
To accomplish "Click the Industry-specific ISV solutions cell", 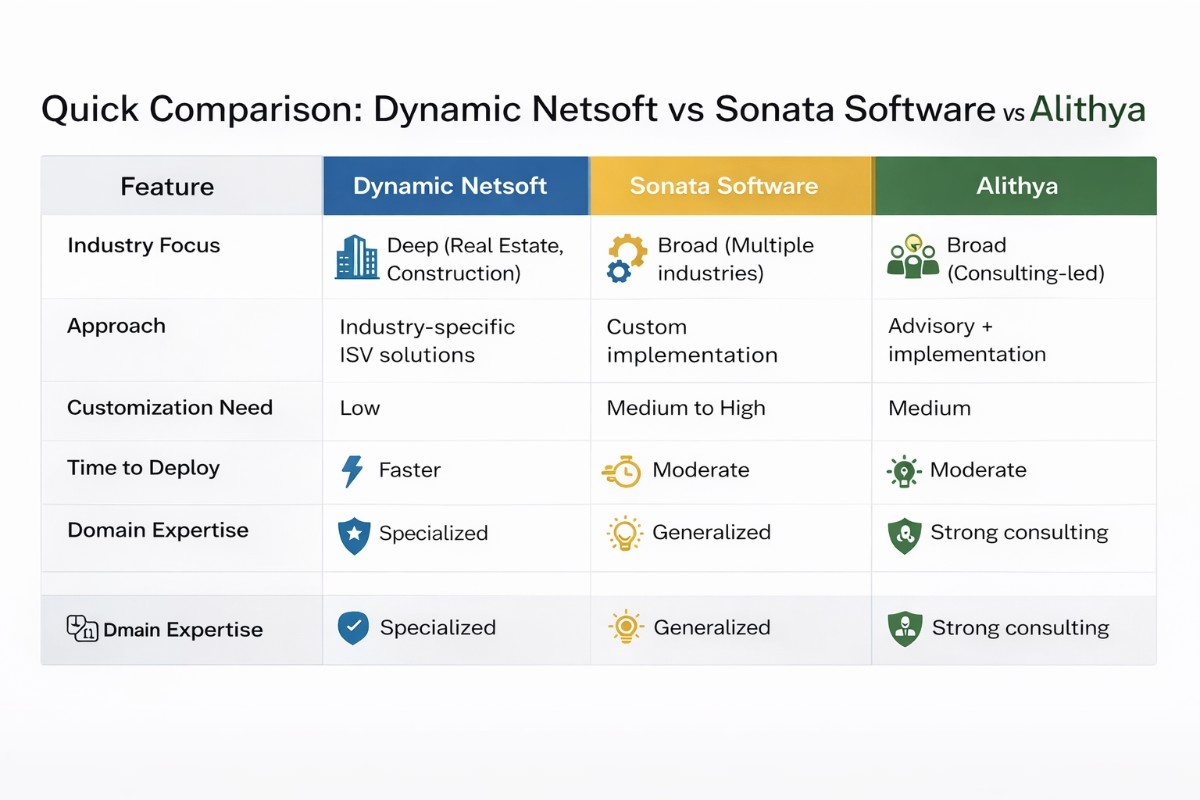I will click(427, 341).
